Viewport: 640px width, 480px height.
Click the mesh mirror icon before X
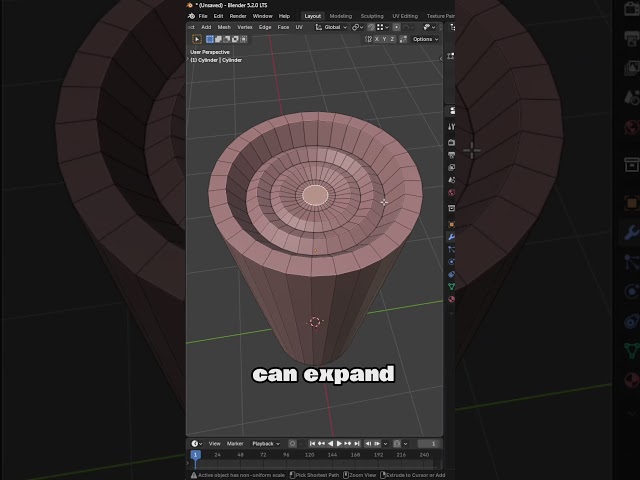[368, 39]
